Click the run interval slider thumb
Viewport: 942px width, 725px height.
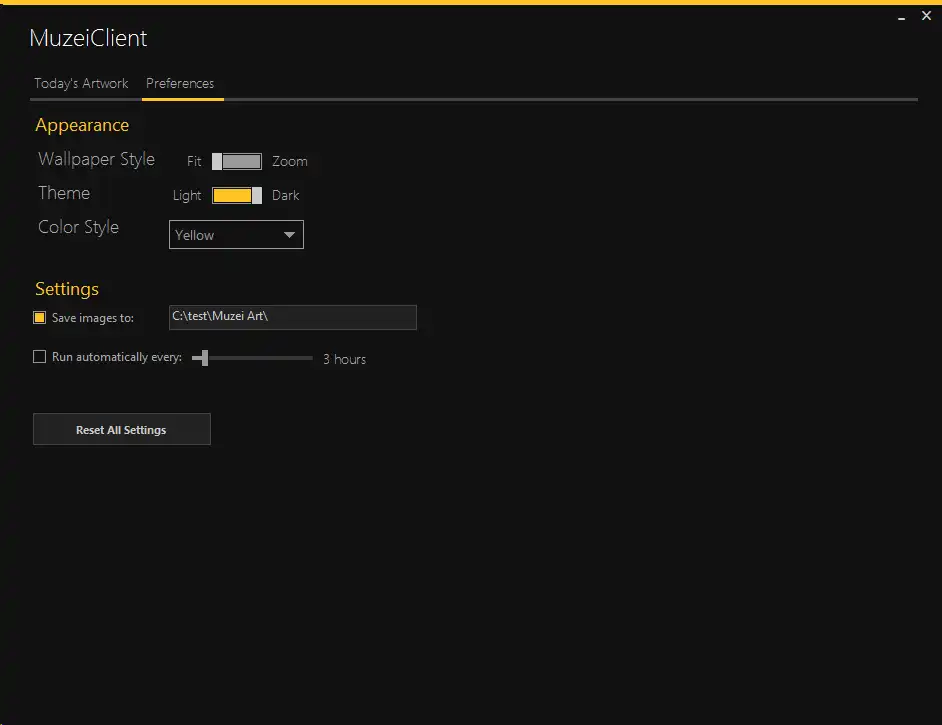pyautogui.click(x=205, y=358)
